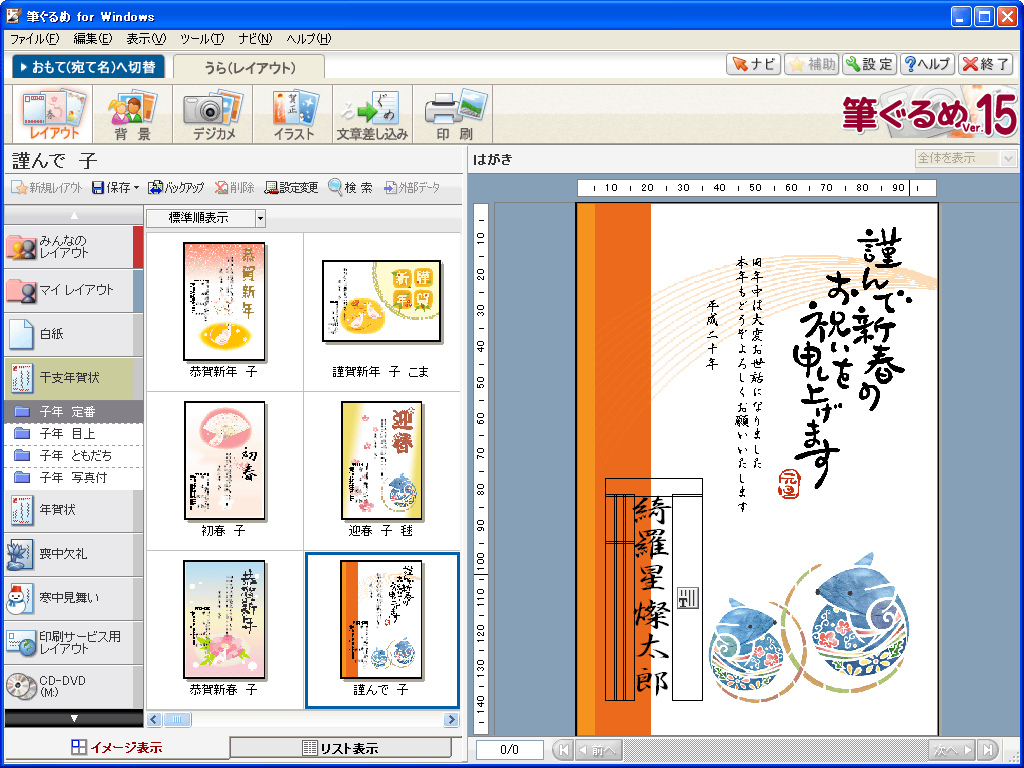Create a 新規レイアウト new layout
1024x768 pixels.
click(48, 188)
